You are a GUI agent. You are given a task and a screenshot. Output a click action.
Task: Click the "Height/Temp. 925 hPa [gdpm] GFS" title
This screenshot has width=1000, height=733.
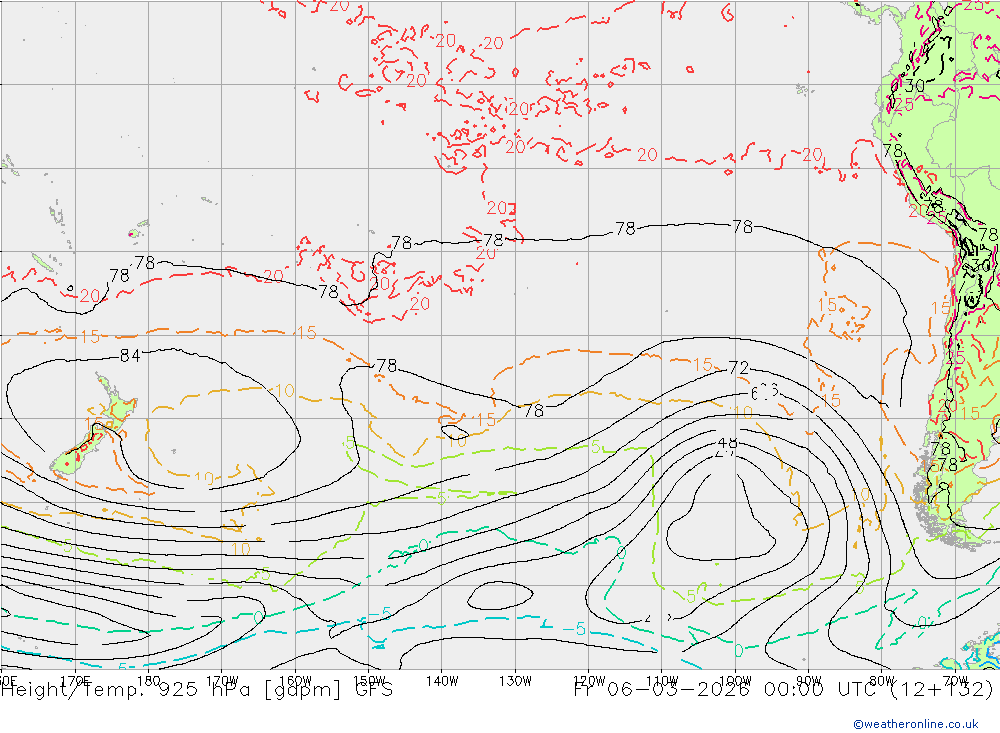197,690
